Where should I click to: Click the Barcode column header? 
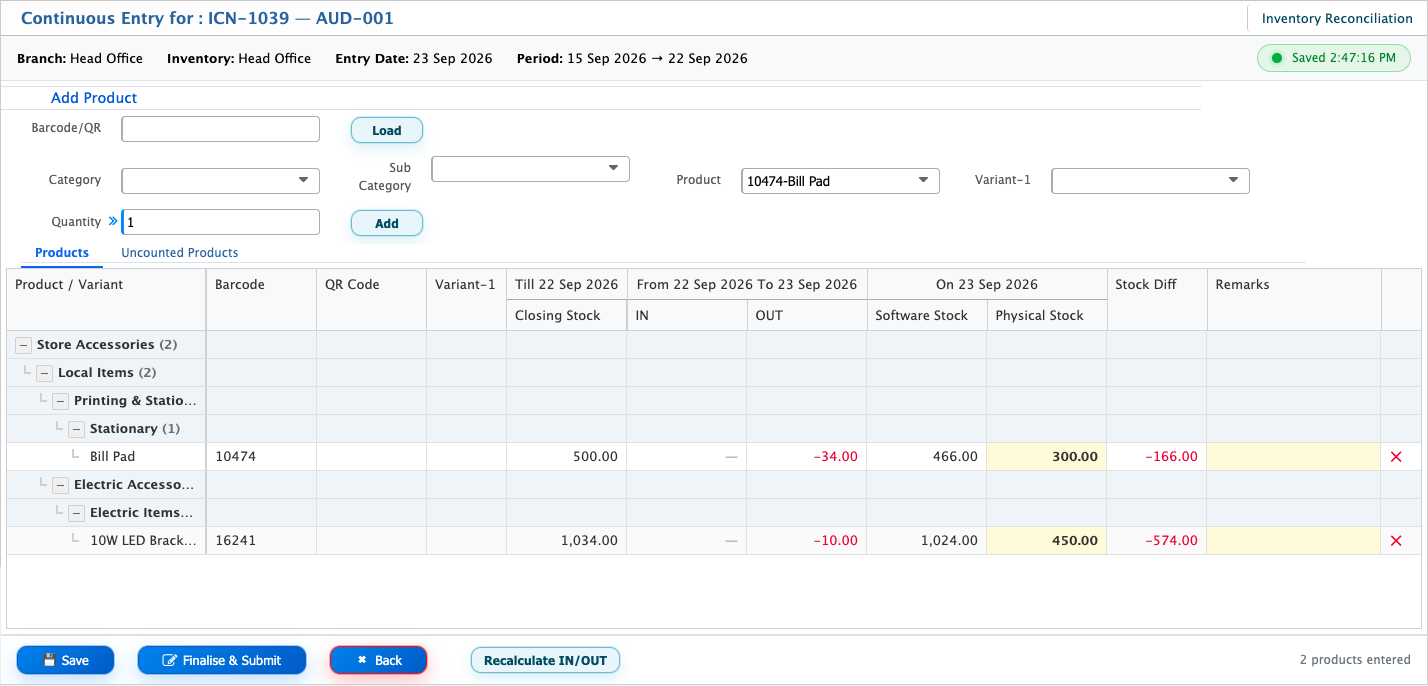261,300
